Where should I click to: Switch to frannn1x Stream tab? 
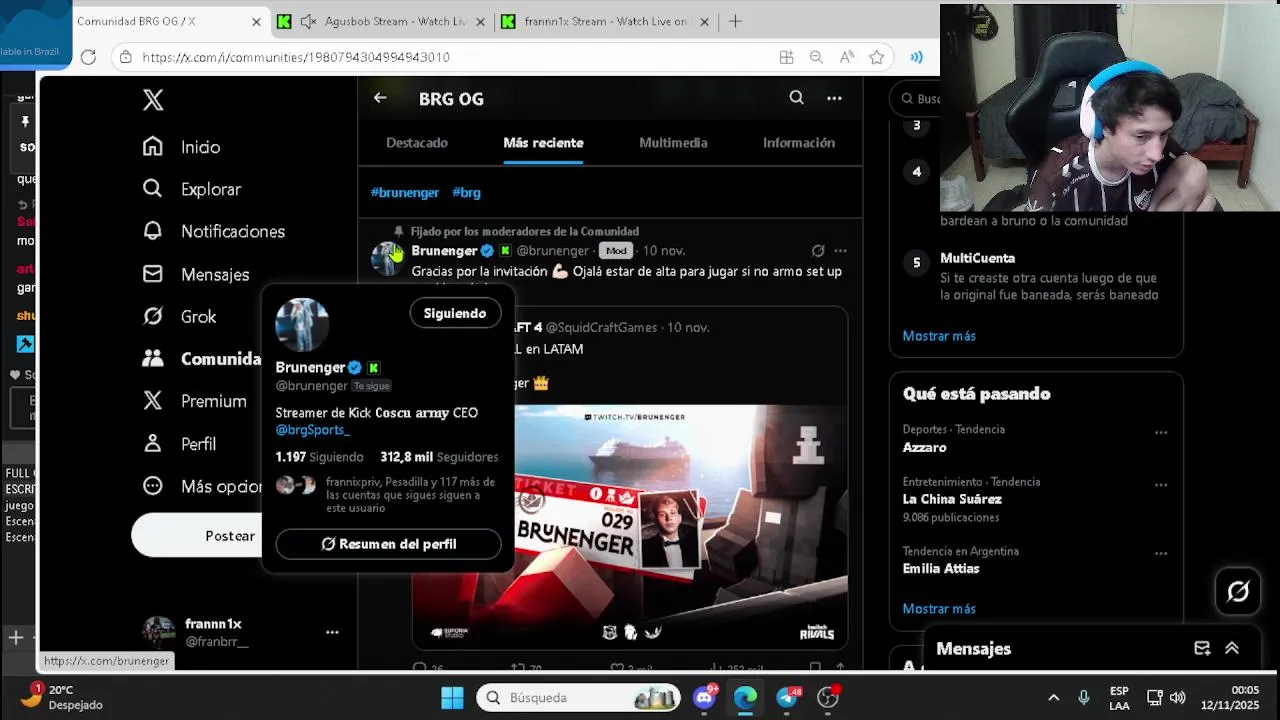point(607,21)
